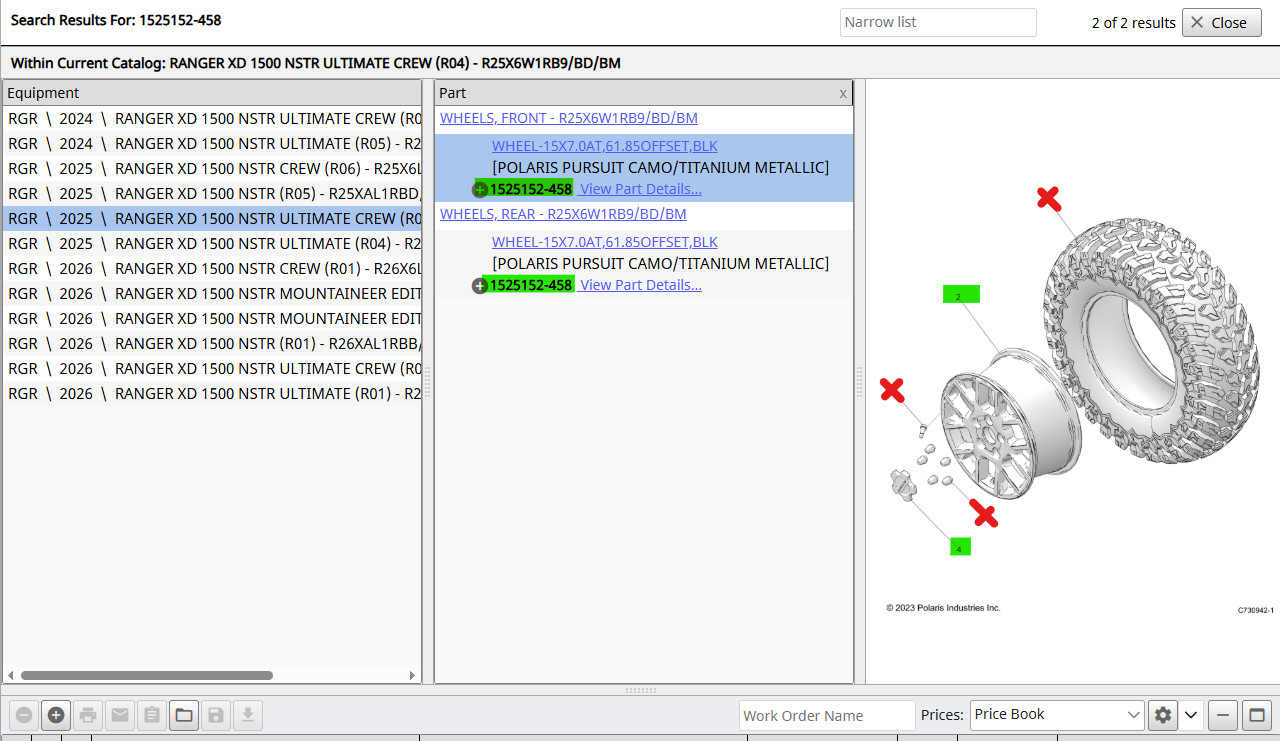Open WHEELS, FRONT assembly link
The width and height of the screenshot is (1280, 741).
568,118
